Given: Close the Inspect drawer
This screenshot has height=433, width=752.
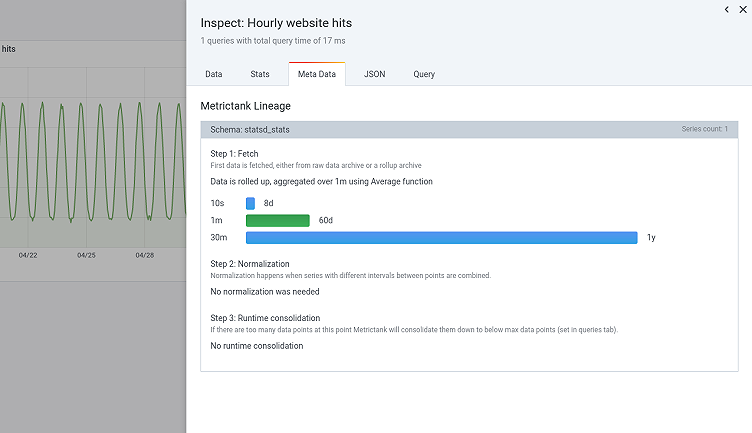Looking at the screenshot, I should [x=742, y=9].
